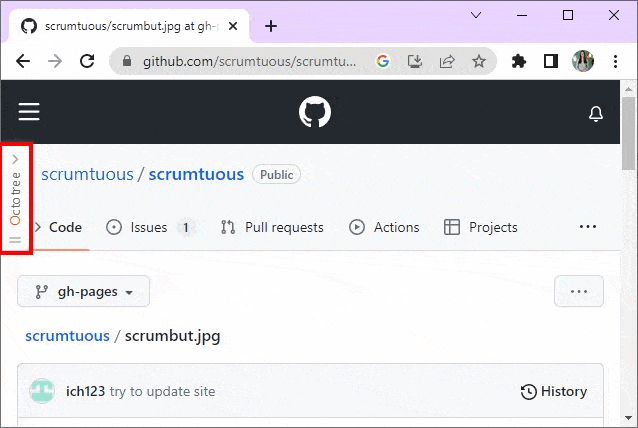
Task: Click the ich123 author link
Action: coord(85,391)
